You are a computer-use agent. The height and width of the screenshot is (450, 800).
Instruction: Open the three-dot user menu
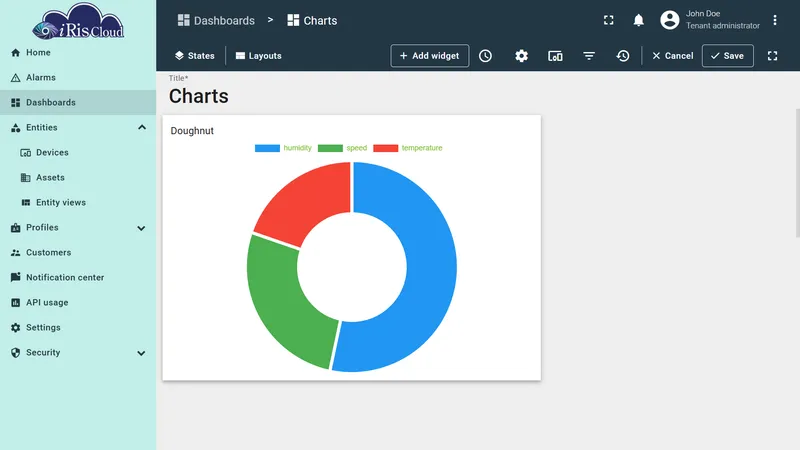[774, 20]
